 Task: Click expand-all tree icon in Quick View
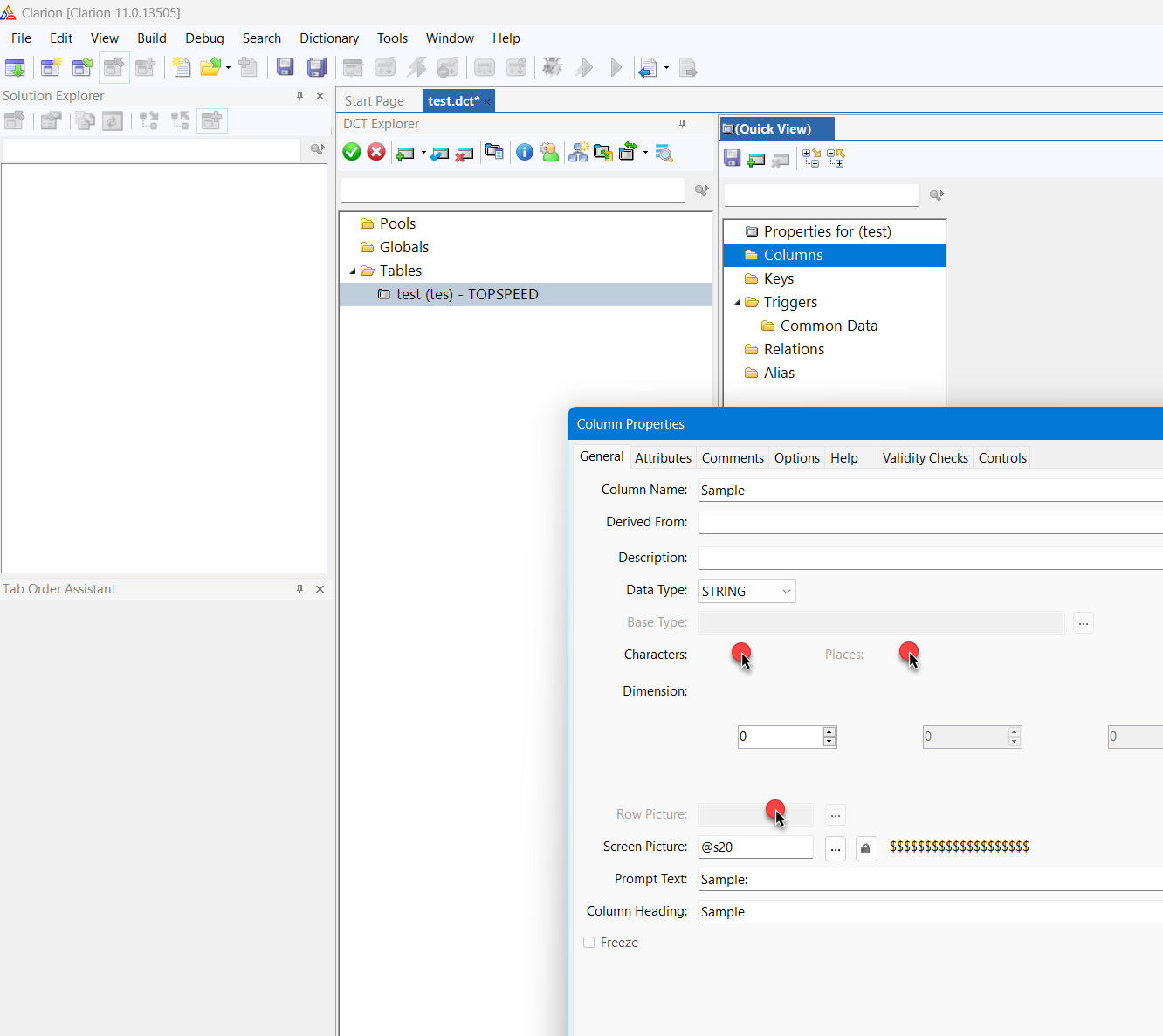(811, 158)
